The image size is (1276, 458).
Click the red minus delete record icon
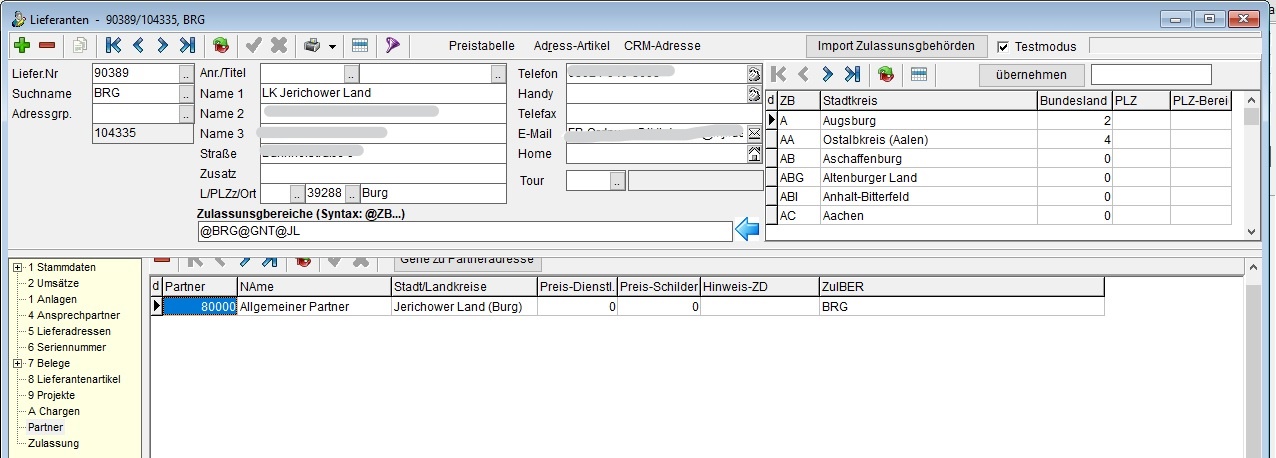click(47, 46)
